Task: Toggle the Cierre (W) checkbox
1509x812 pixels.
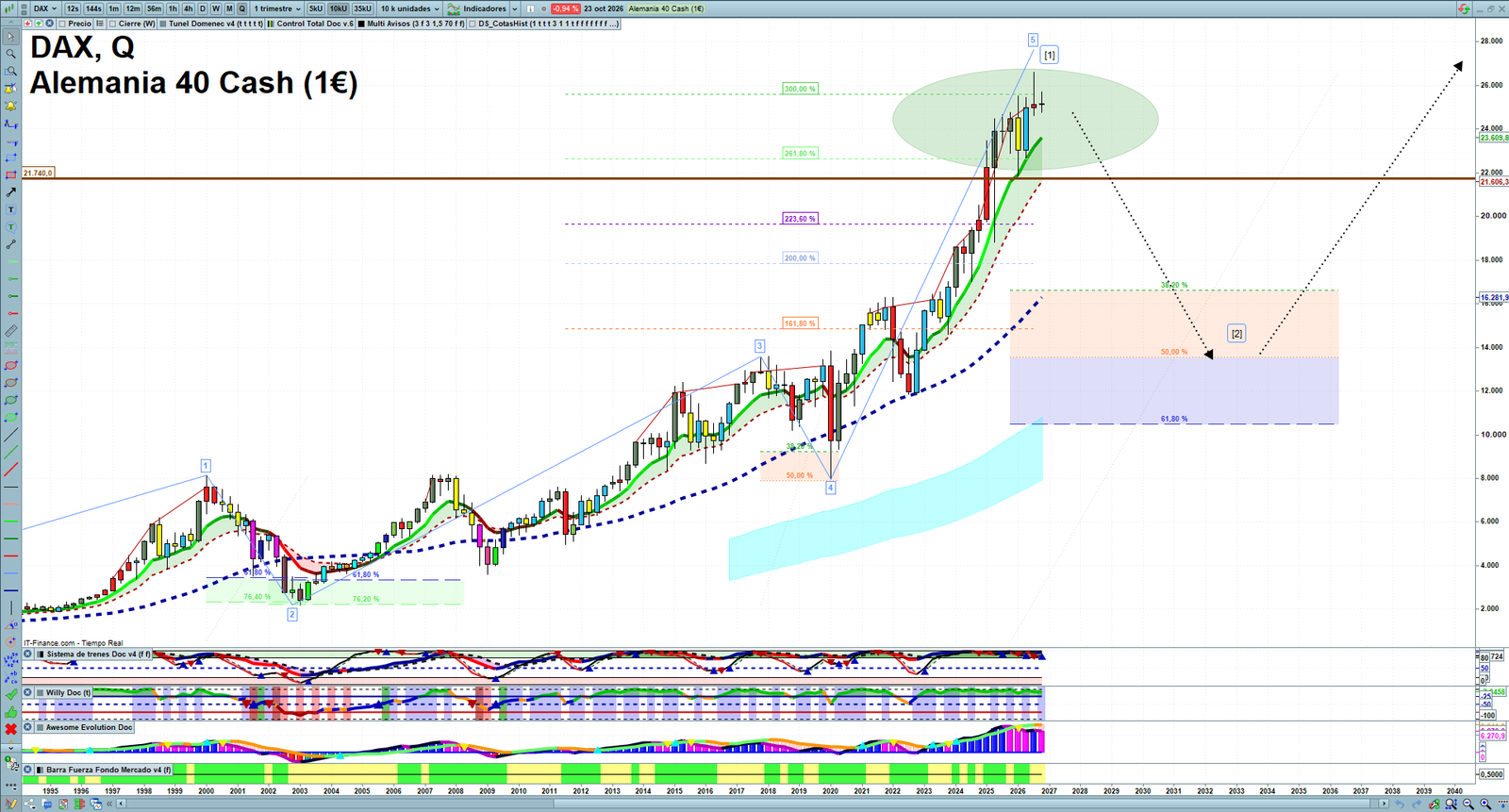Action: [x=113, y=24]
